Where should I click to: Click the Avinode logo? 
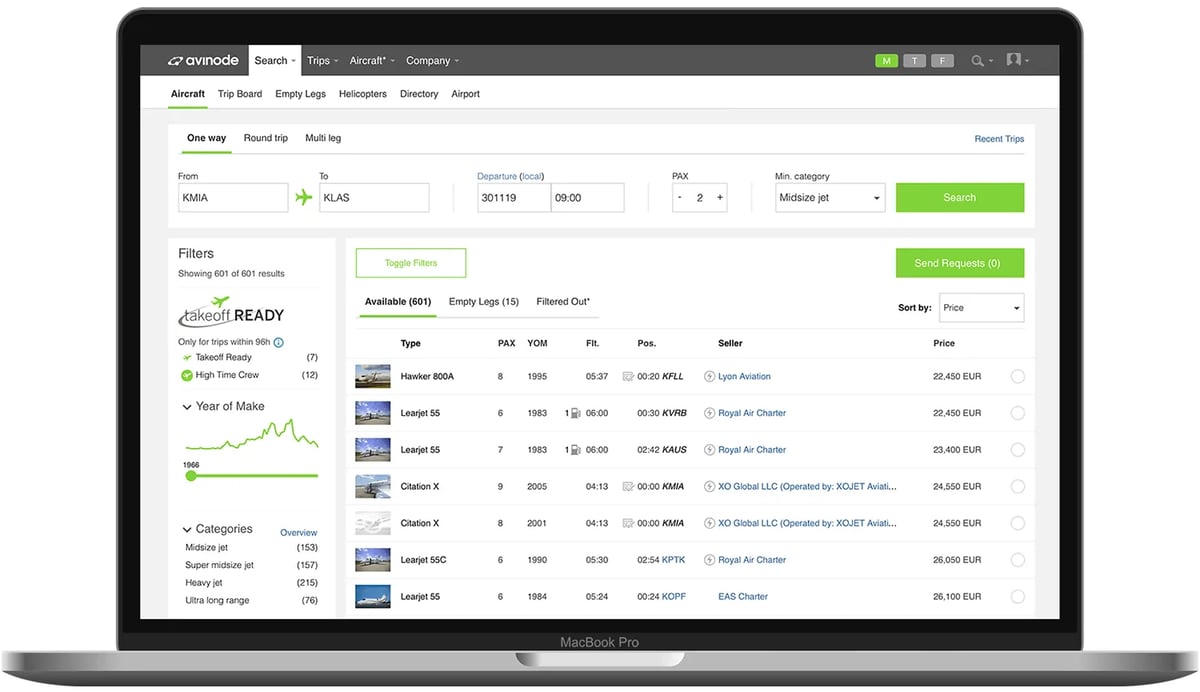pos(203,61)
